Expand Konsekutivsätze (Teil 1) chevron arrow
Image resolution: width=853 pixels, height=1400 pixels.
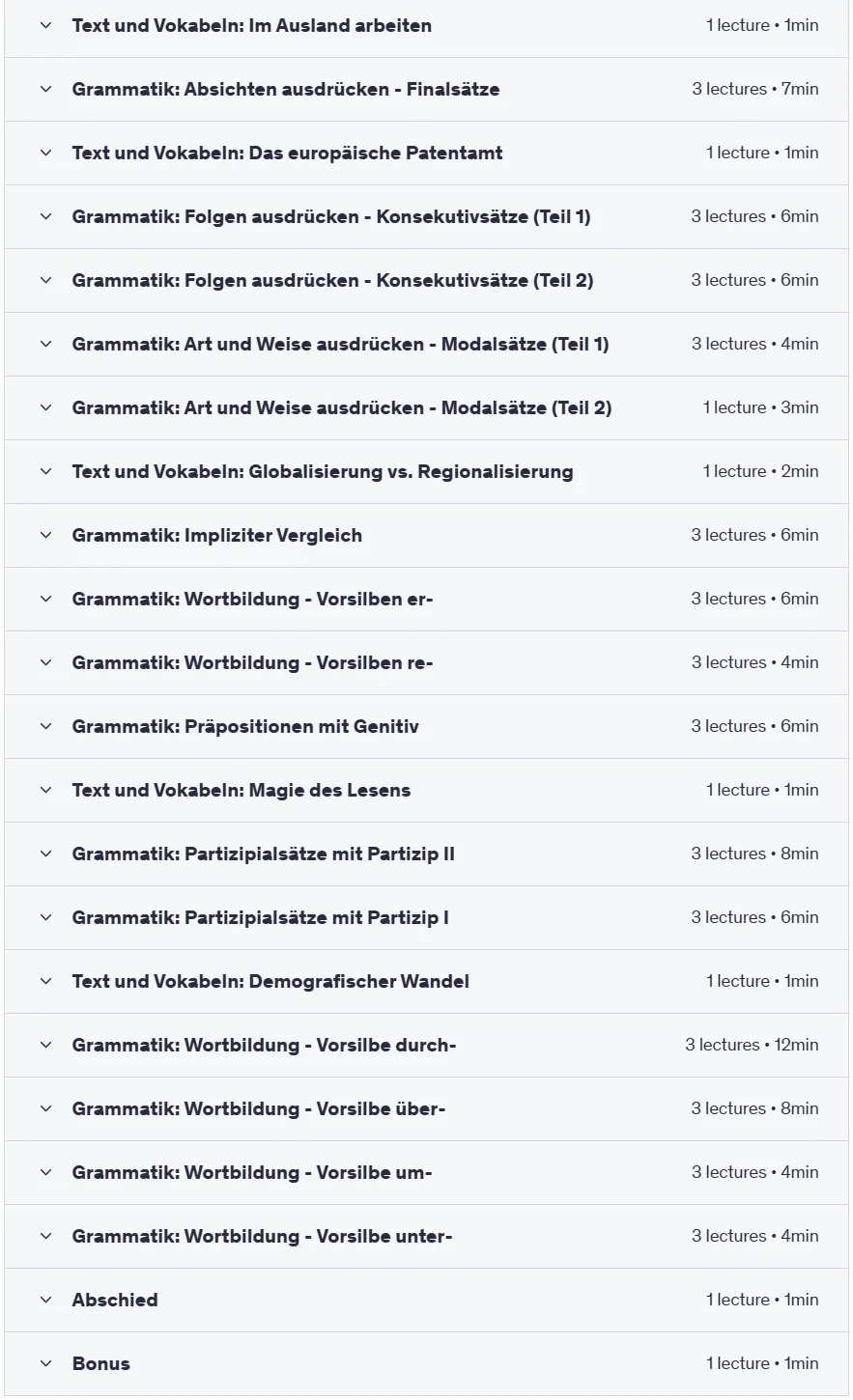pos(45,217)
